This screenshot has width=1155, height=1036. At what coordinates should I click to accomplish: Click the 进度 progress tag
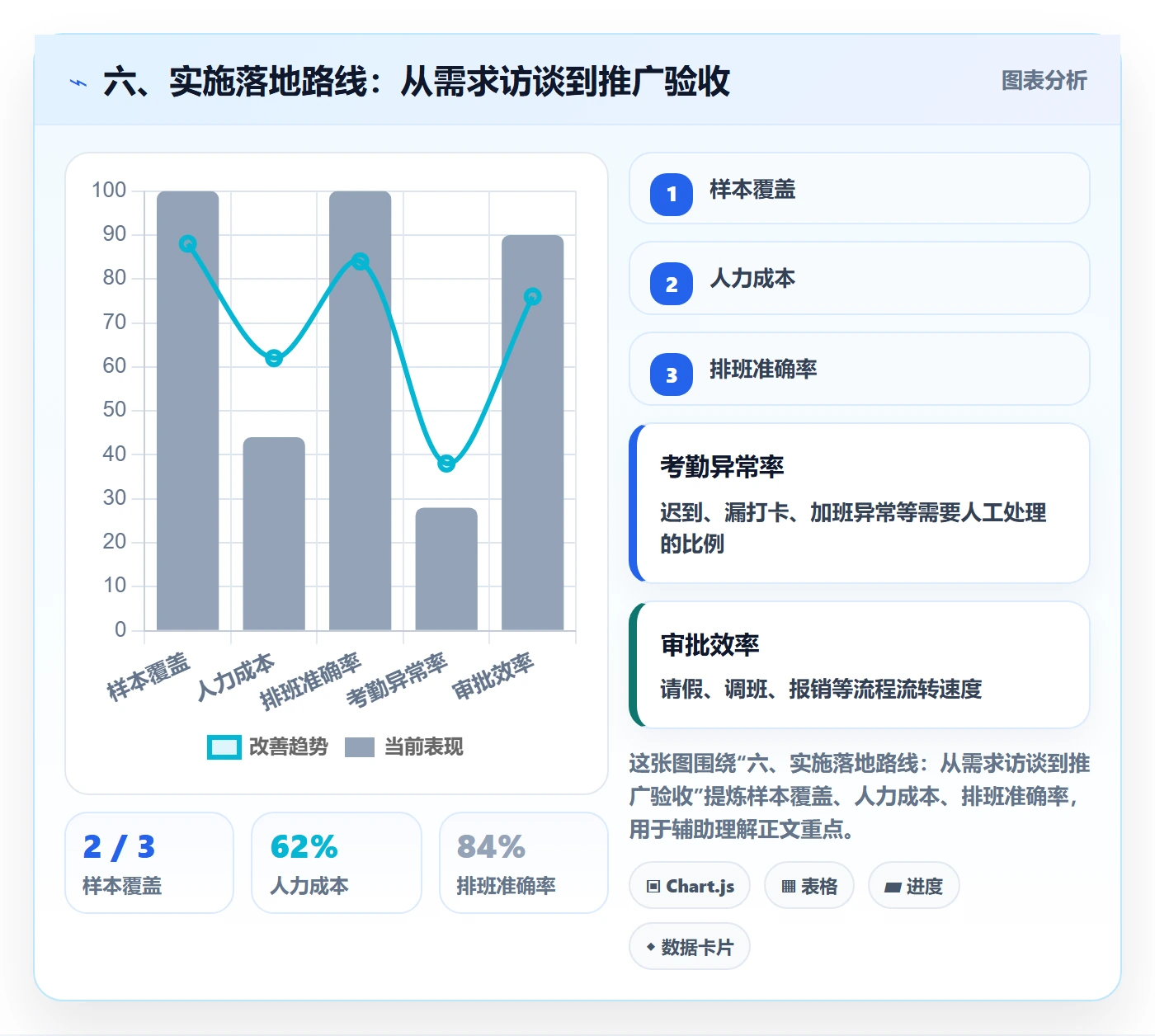pyautogui.click(x=914, y=886)
